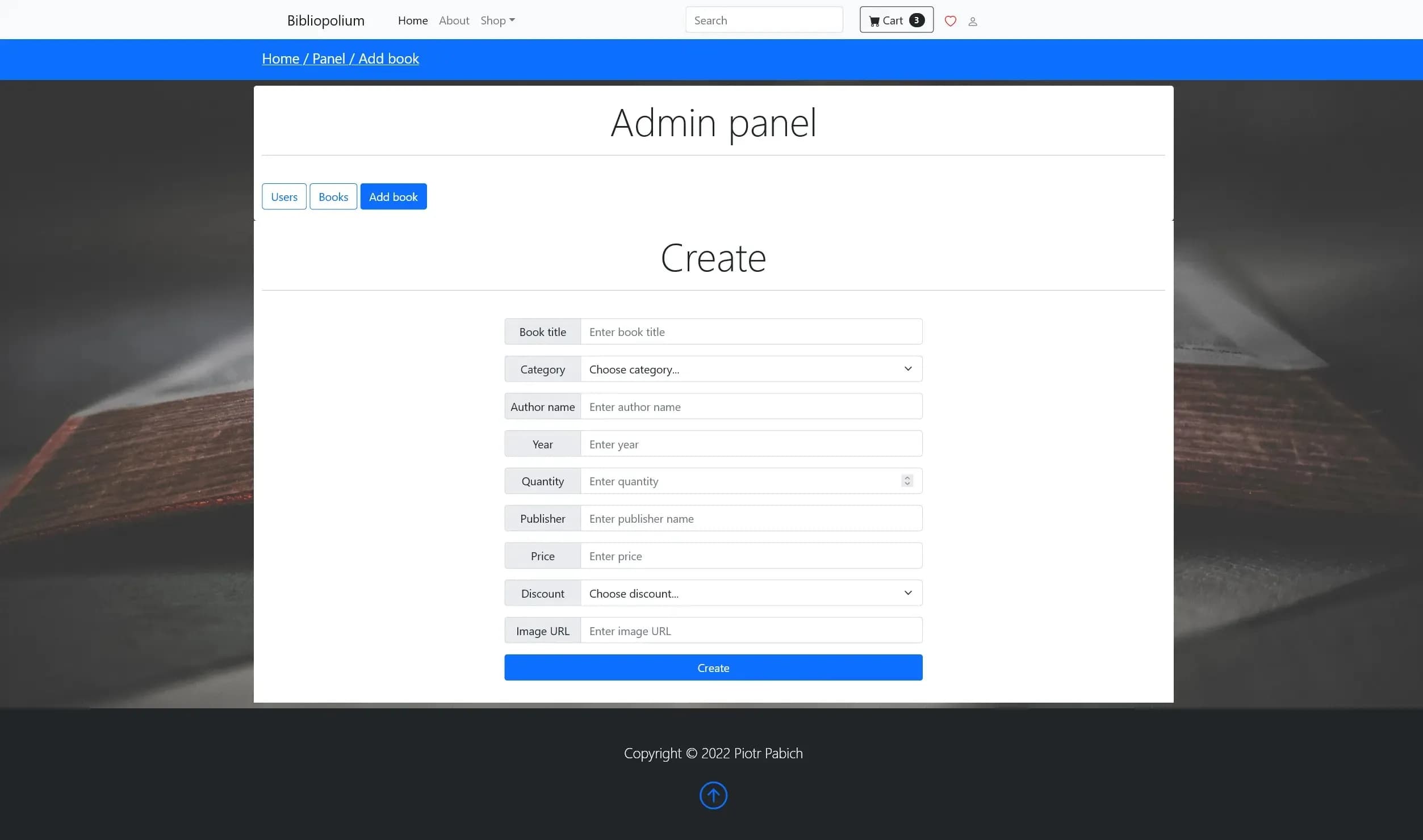Click the Shop dropdown arrow icon

point(511,21)
